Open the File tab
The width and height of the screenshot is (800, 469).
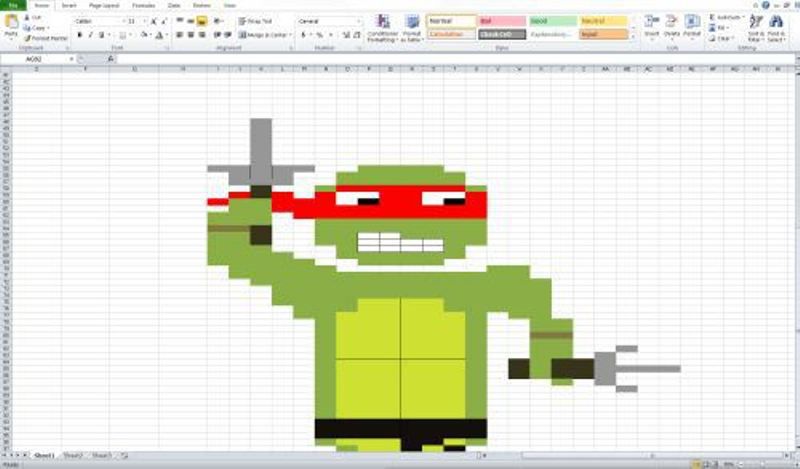13,5
